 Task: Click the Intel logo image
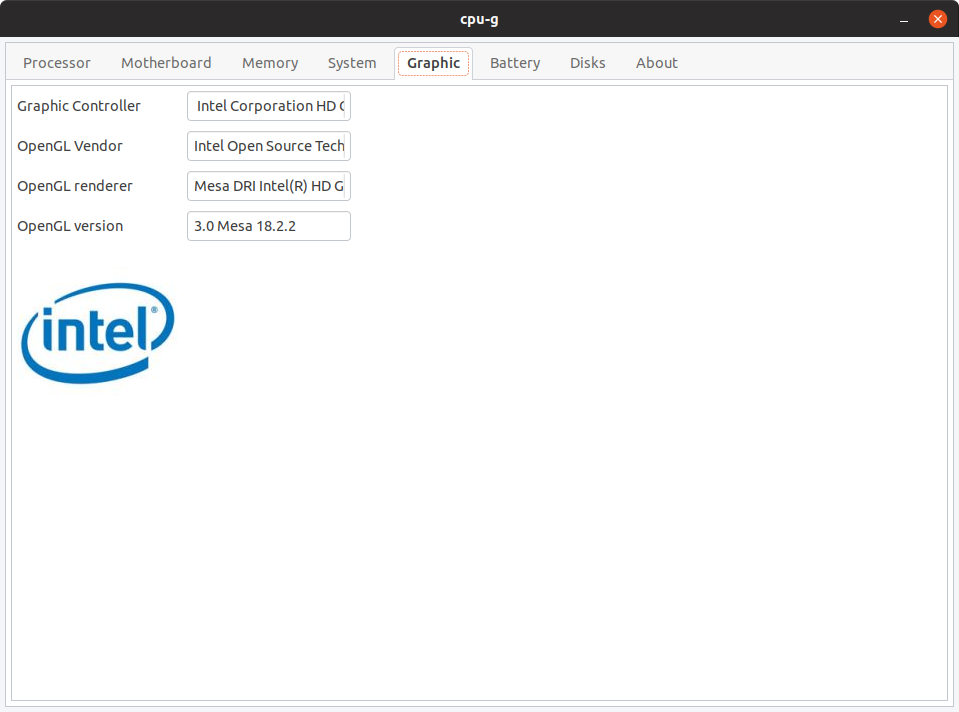(x=98, y=333)
